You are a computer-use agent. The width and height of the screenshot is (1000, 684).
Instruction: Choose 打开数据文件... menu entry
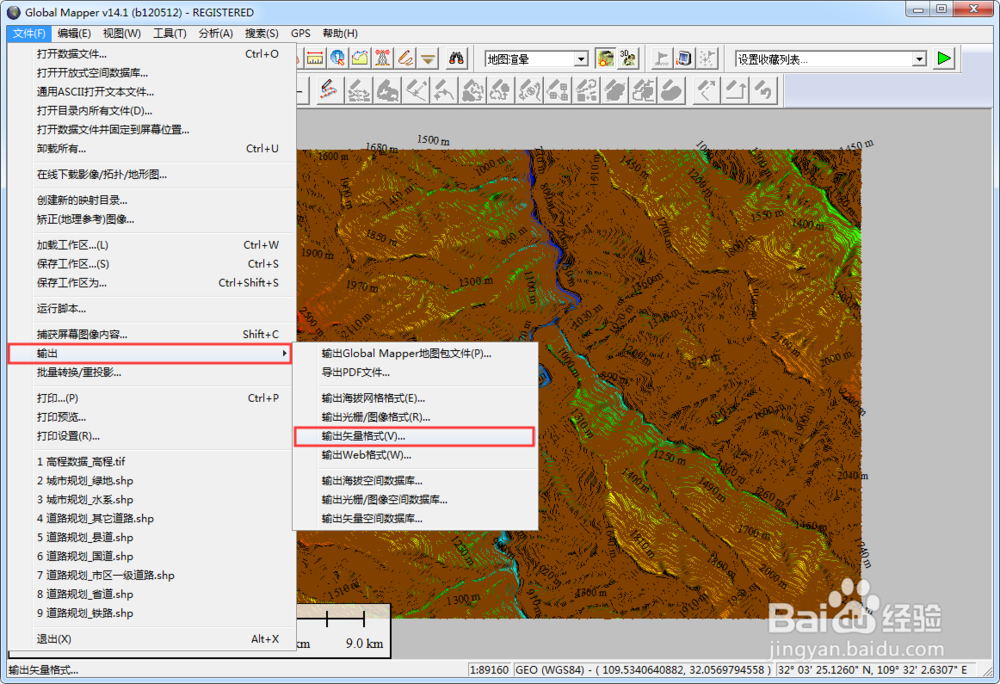[x=152, y=54]
